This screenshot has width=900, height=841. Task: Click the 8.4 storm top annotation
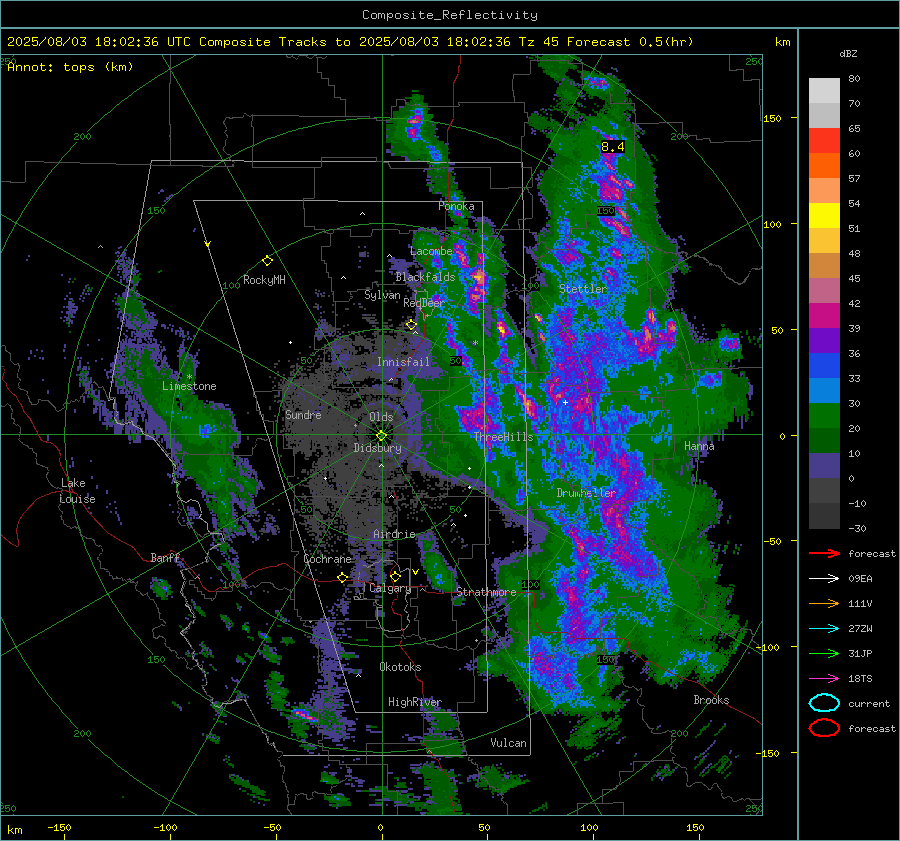click(x=612, y=147)
